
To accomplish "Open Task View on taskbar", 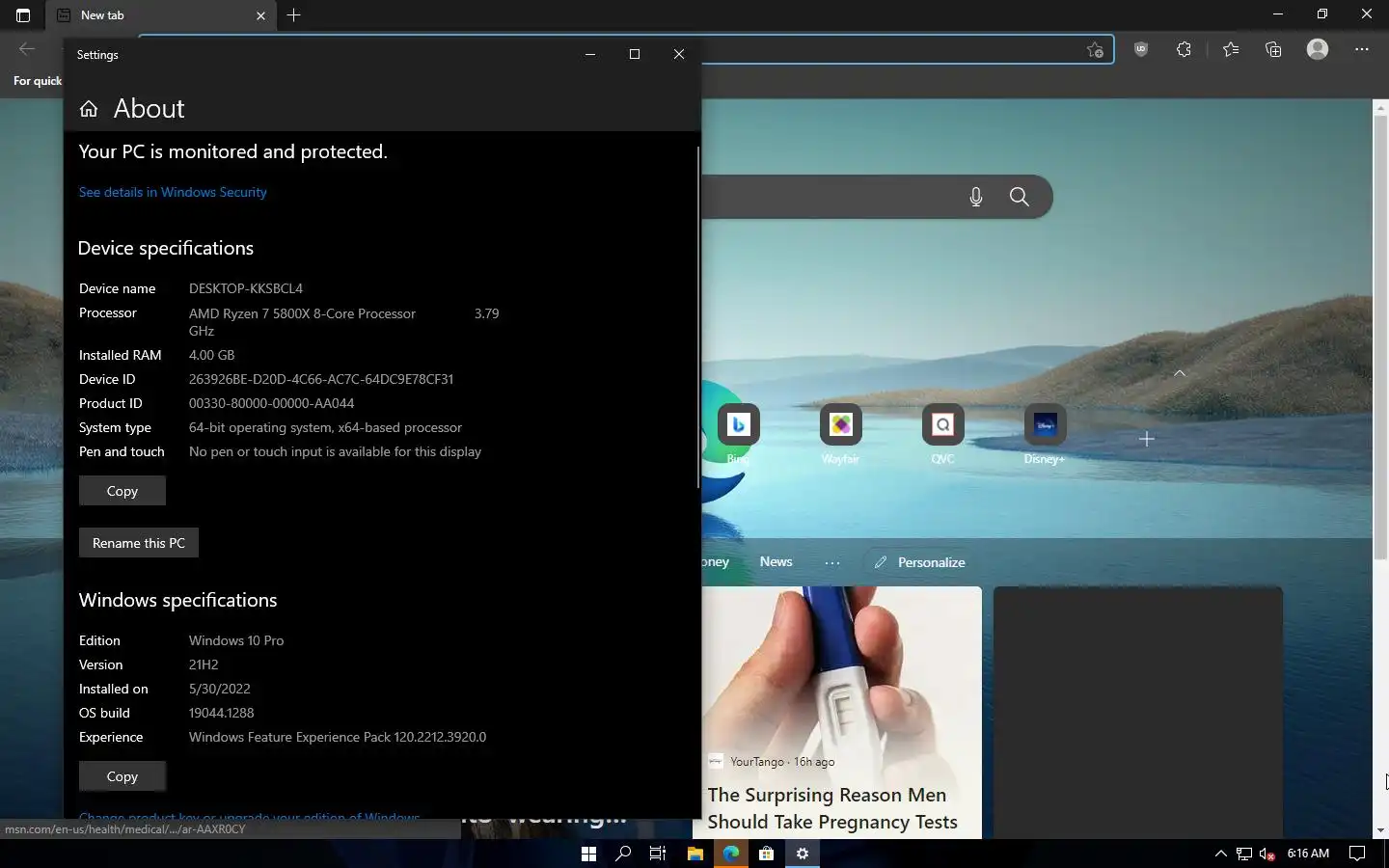I will [658, 854].
